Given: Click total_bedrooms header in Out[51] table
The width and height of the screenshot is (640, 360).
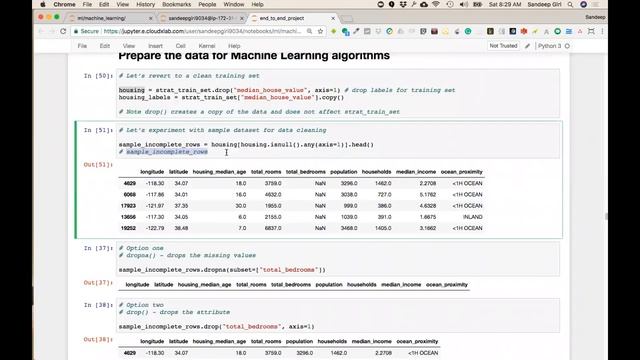Looking at the screenshot, I should click(x=305, y=172).
